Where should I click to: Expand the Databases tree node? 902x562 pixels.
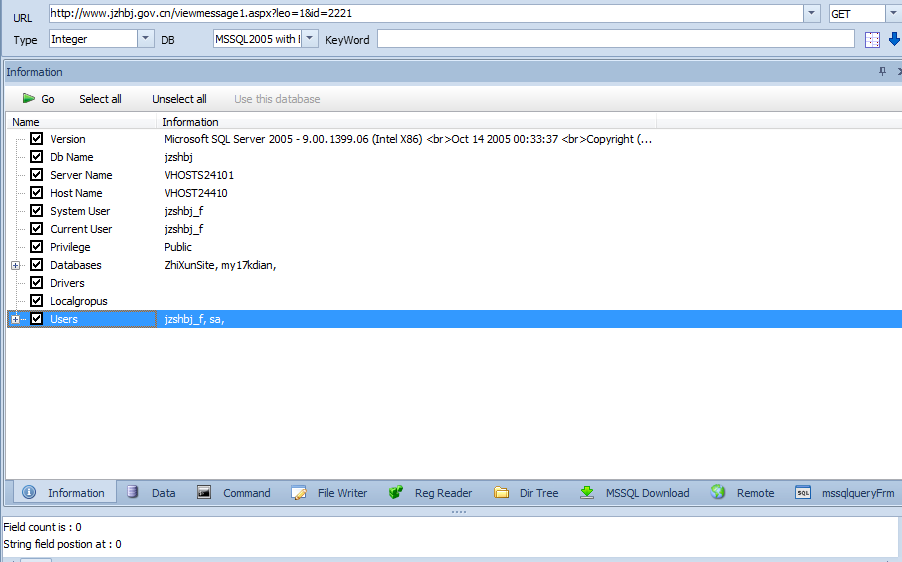point(16,265)
